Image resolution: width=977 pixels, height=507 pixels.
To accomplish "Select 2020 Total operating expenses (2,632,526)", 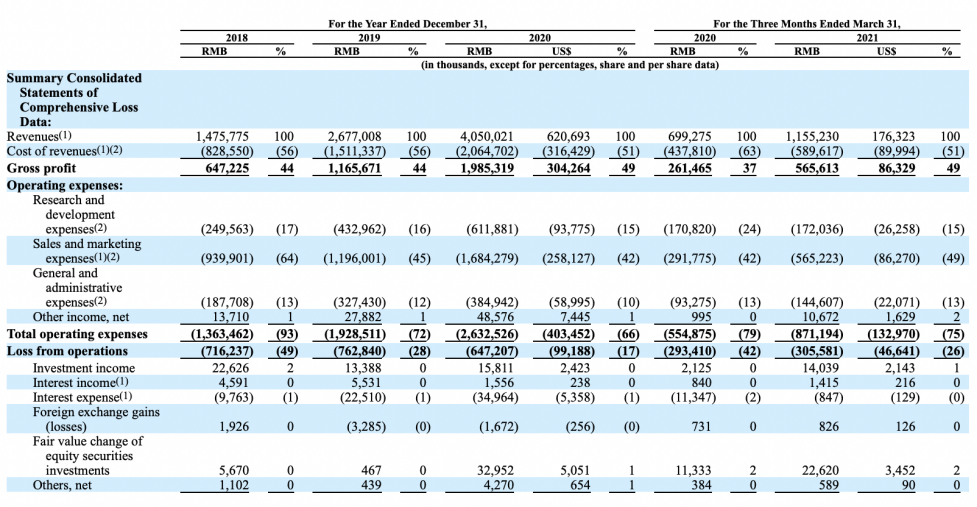I will click(487, 334).
